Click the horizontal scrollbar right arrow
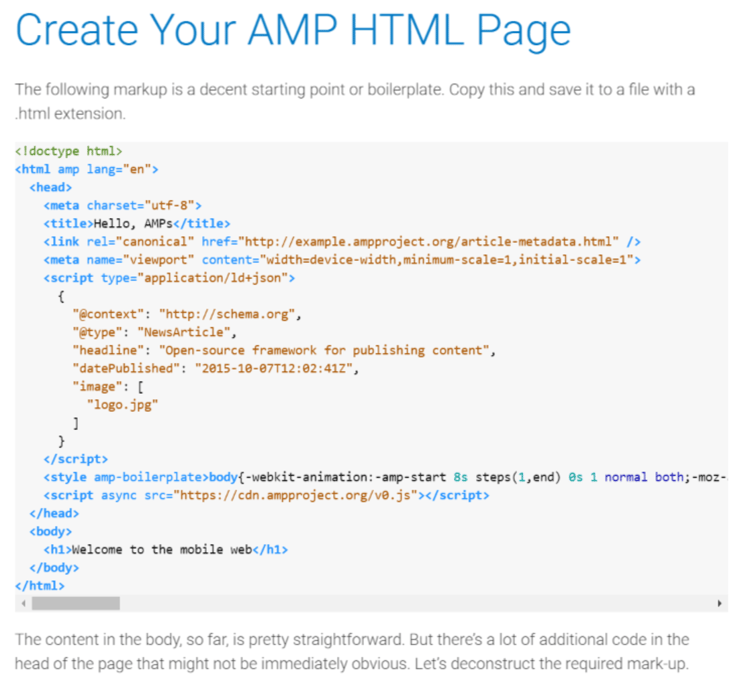This screenshot has width=750, height=699. 720,604
